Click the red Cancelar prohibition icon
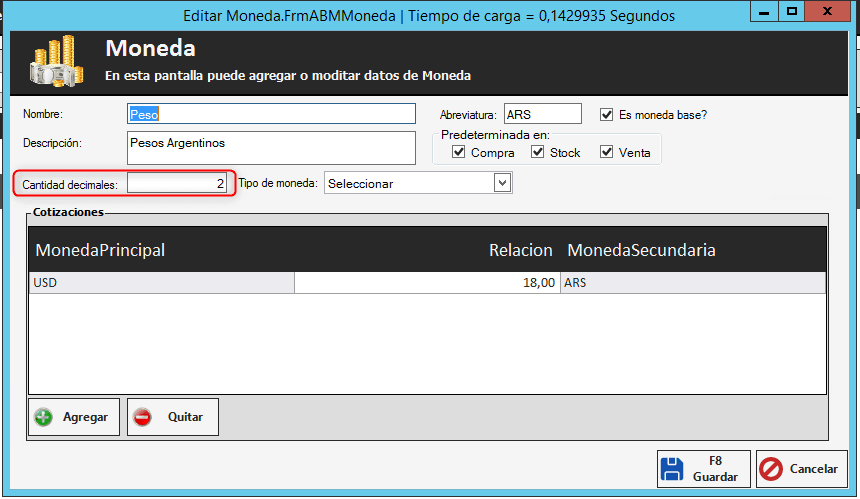860x499 pixels. click(772, 469)
